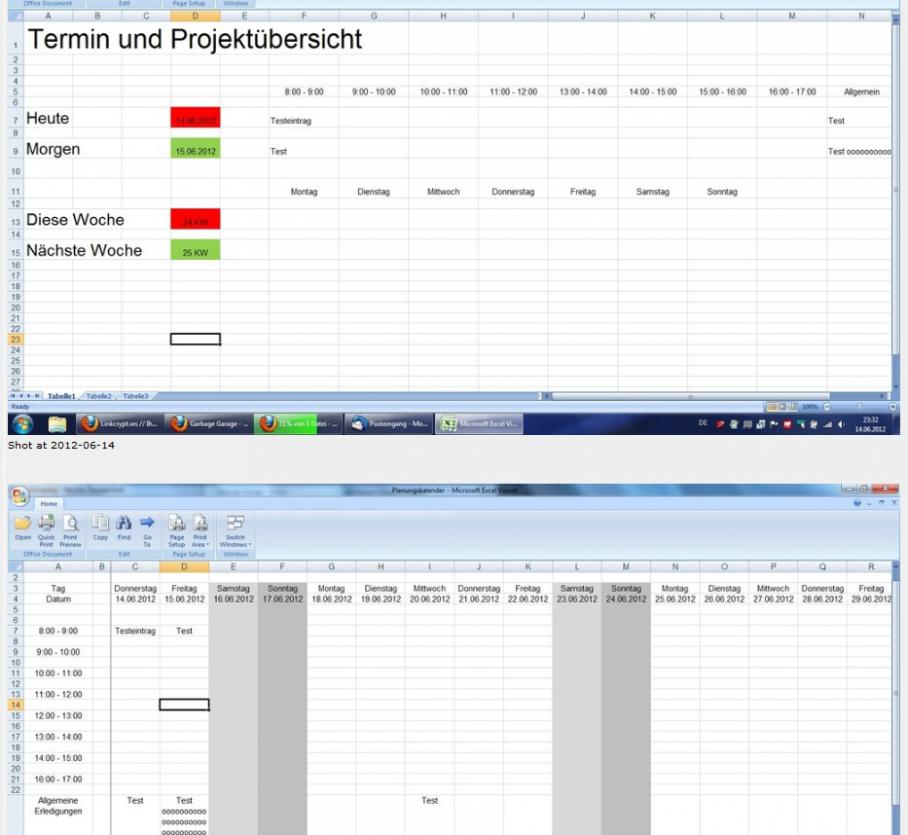Click the DE language indicator in the tray
Viewport: 908px width, 835px height.
click(x=702, y=423)
